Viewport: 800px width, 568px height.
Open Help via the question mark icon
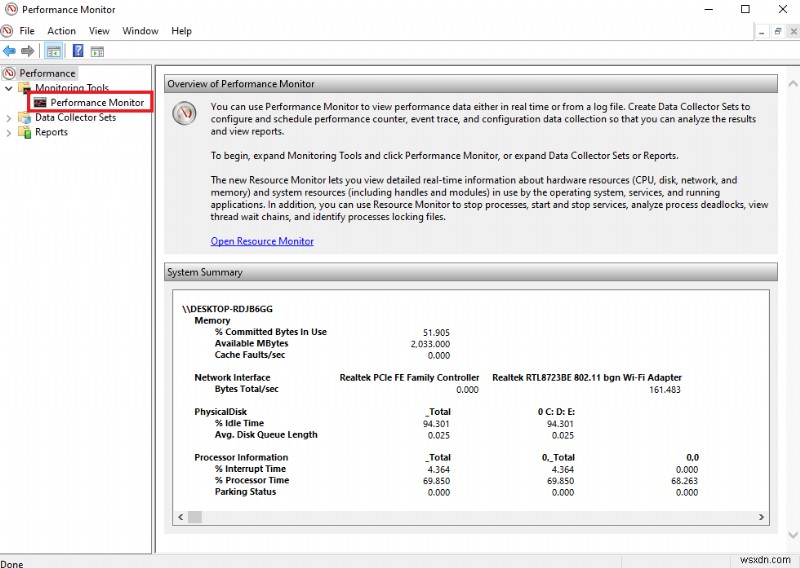77,51
